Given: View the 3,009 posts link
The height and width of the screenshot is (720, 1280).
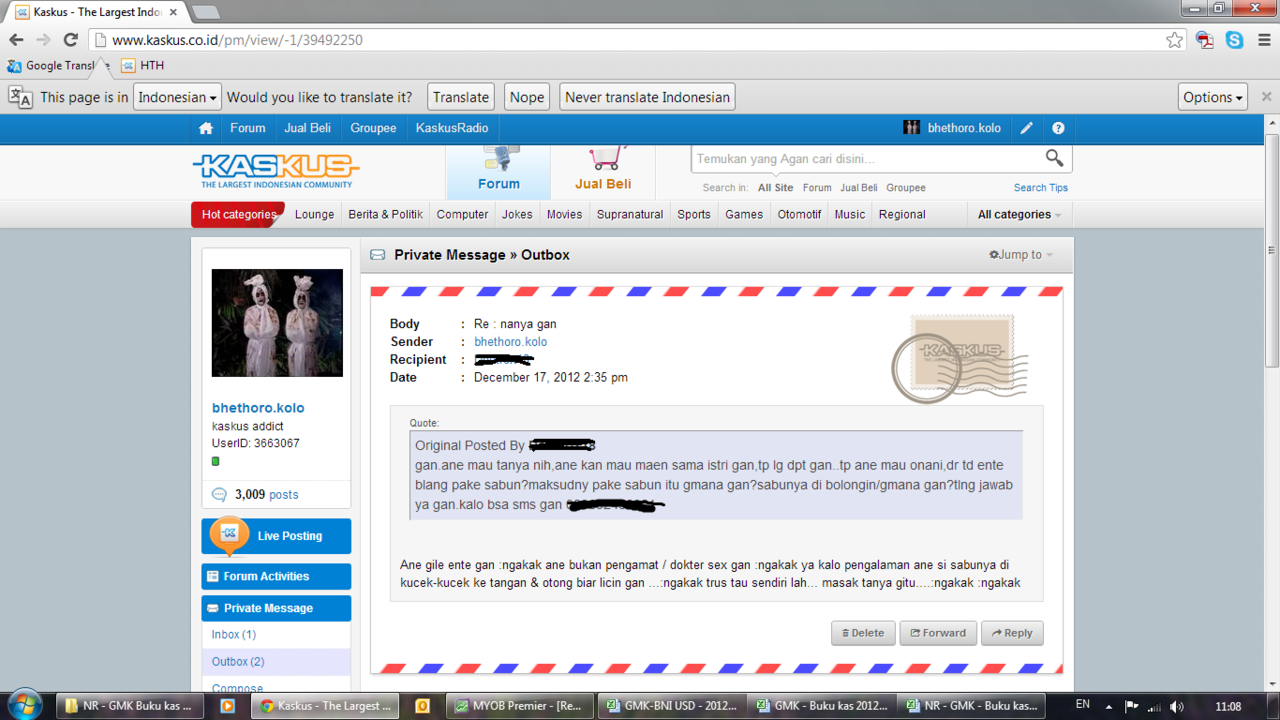Looking at the screenshot, I should (266, 495).
